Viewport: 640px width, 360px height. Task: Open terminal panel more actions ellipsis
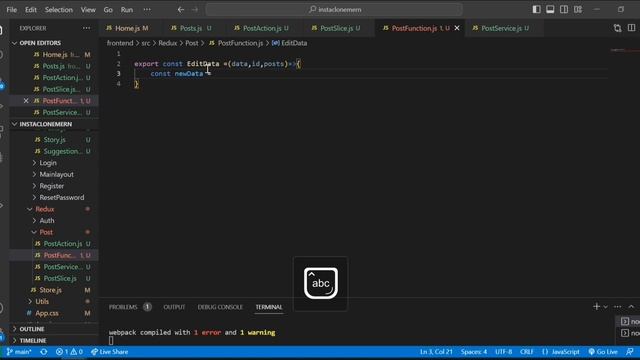(x=617, y=307)
